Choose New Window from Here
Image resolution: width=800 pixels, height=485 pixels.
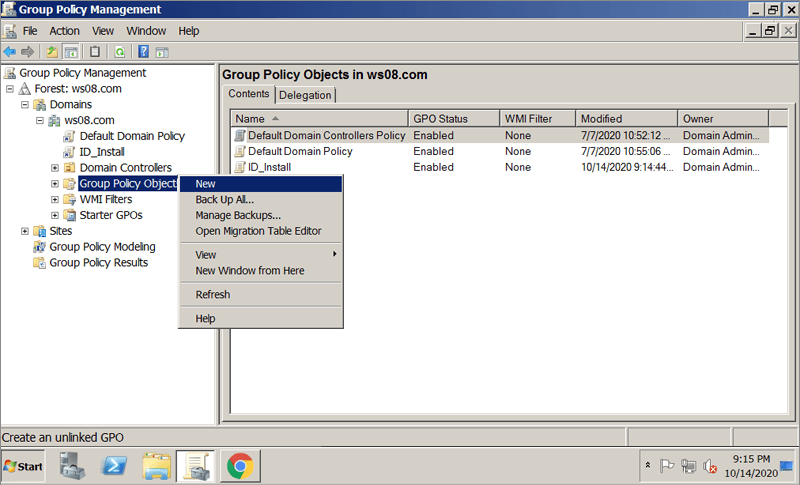pyautogui.click(x=261, y=271)
